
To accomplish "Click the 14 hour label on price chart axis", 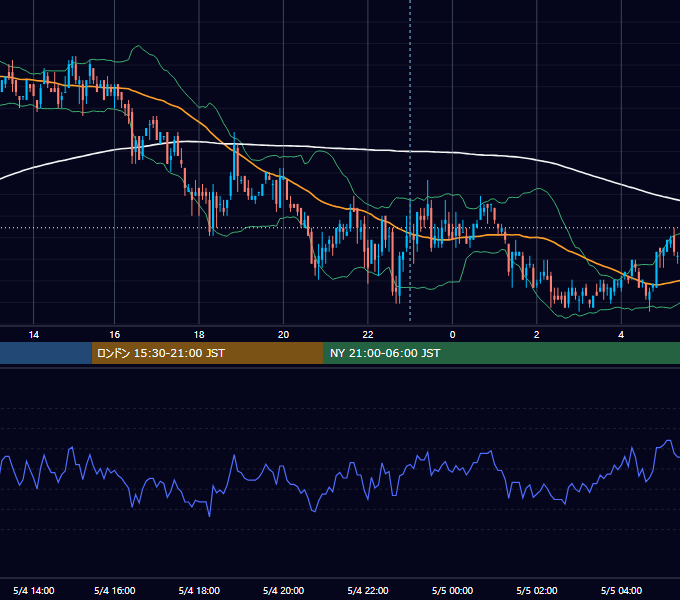I will (33, 335).
